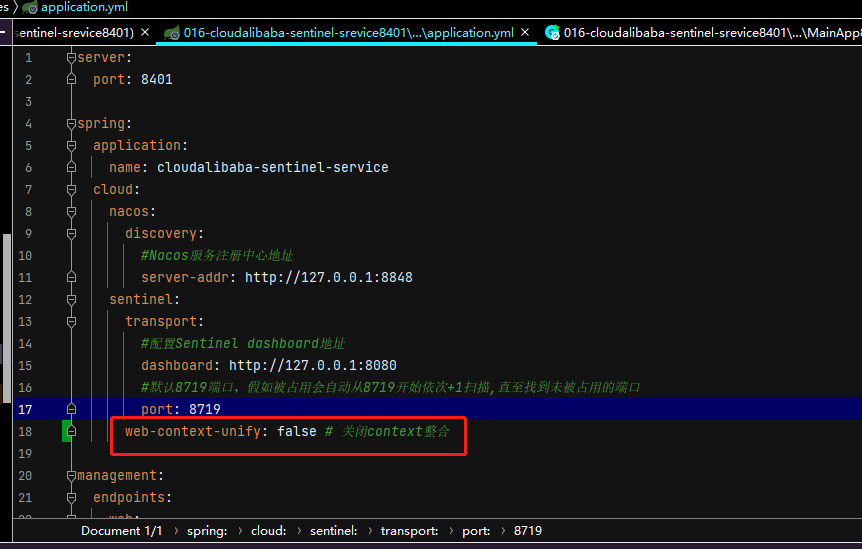Click fold end marker on line 2
The width and height of the screenshot is (862, 549).
click(x=71, y=79)
